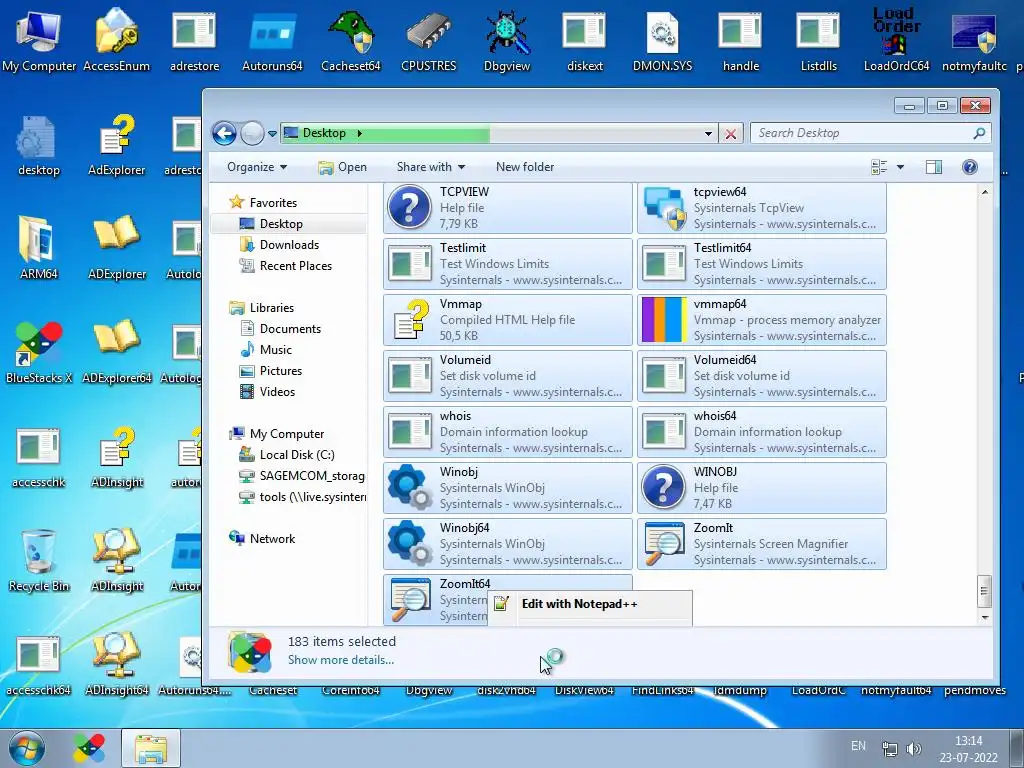
Task: Open the volume speaker tray icon
Action: [x=914, y=748]
